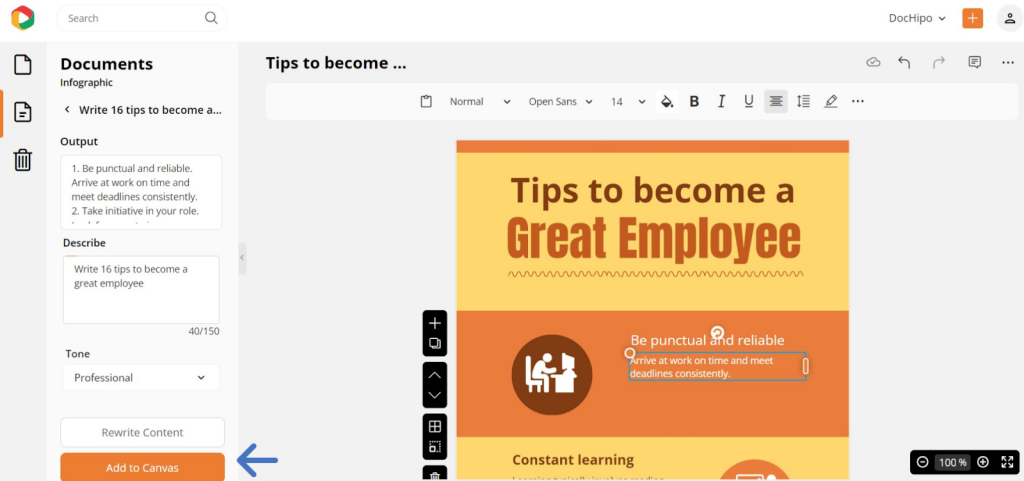Click the Infographic label
This screenshot has height=481, width=1024.
86,83
